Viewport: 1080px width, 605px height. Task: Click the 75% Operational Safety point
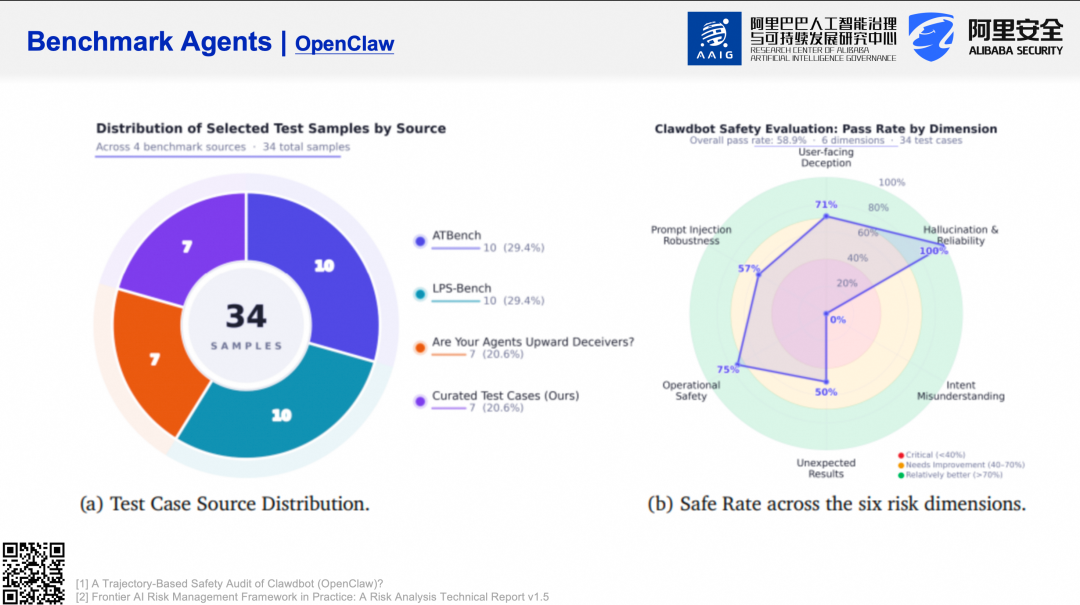pos(738,364)
